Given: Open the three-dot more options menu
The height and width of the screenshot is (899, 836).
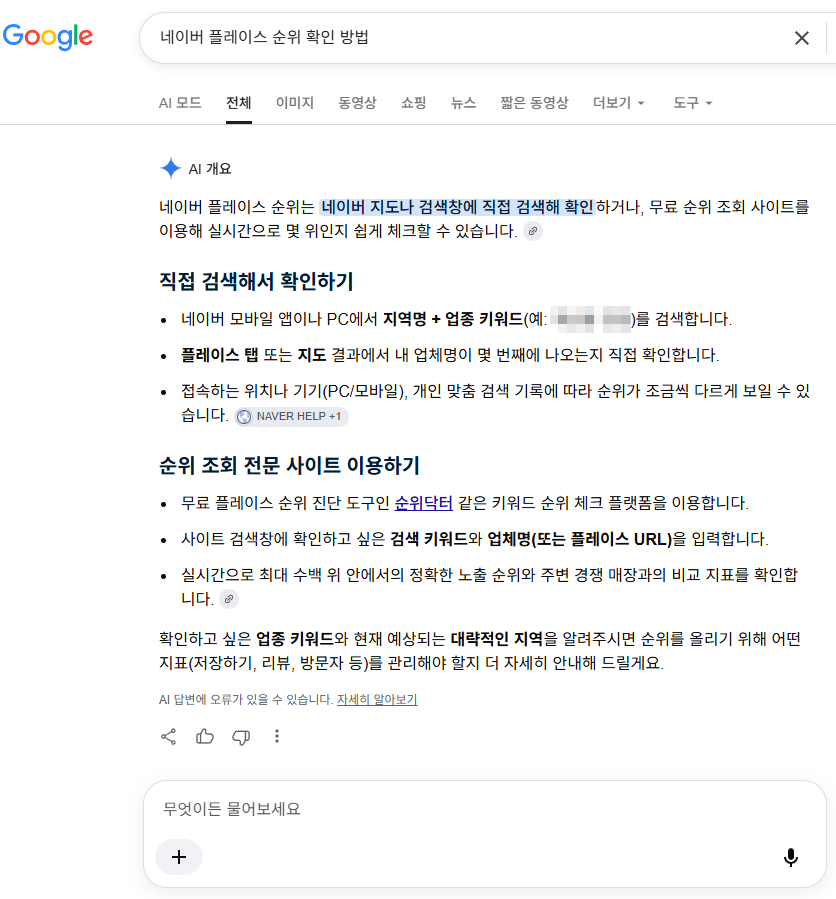Looking at the screenshot, I should point(277,736).
